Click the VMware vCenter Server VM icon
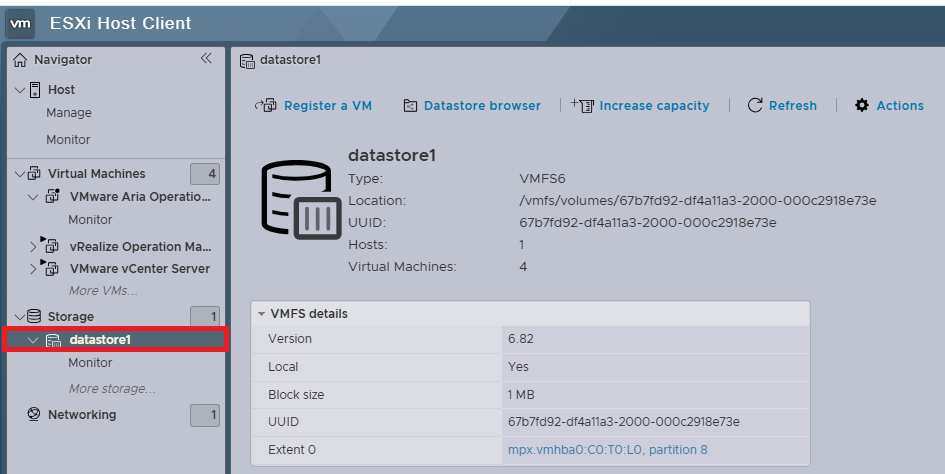945x474 pixels. click(x=51, y=268)
